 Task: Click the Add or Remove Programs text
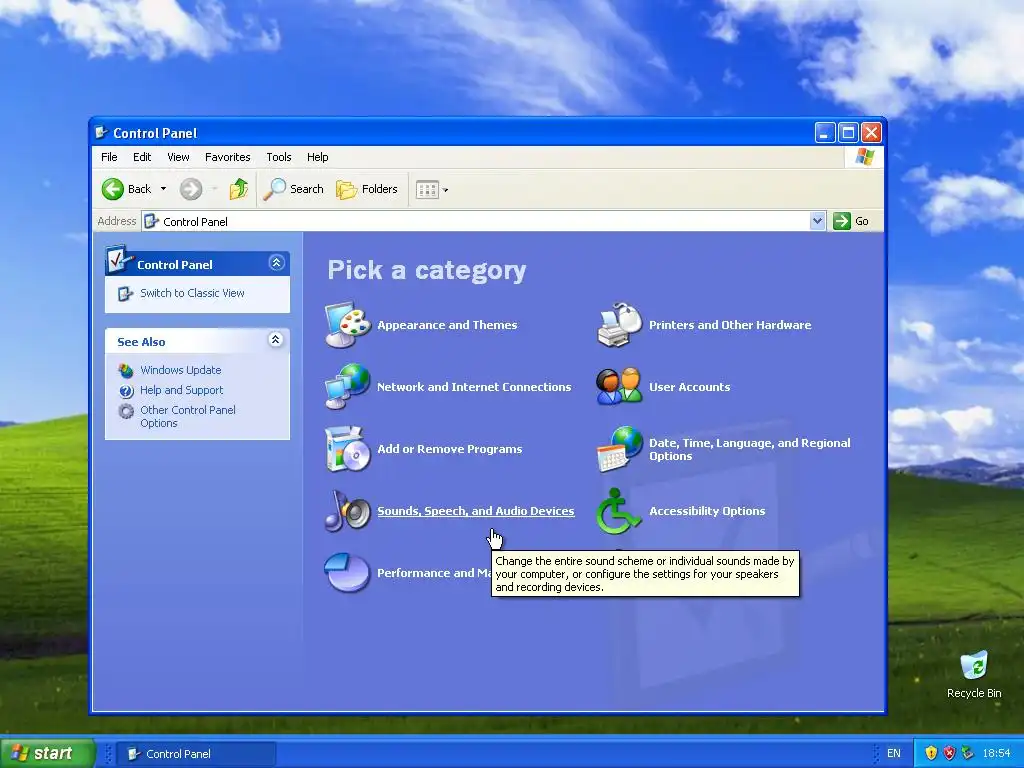point(449,449)
